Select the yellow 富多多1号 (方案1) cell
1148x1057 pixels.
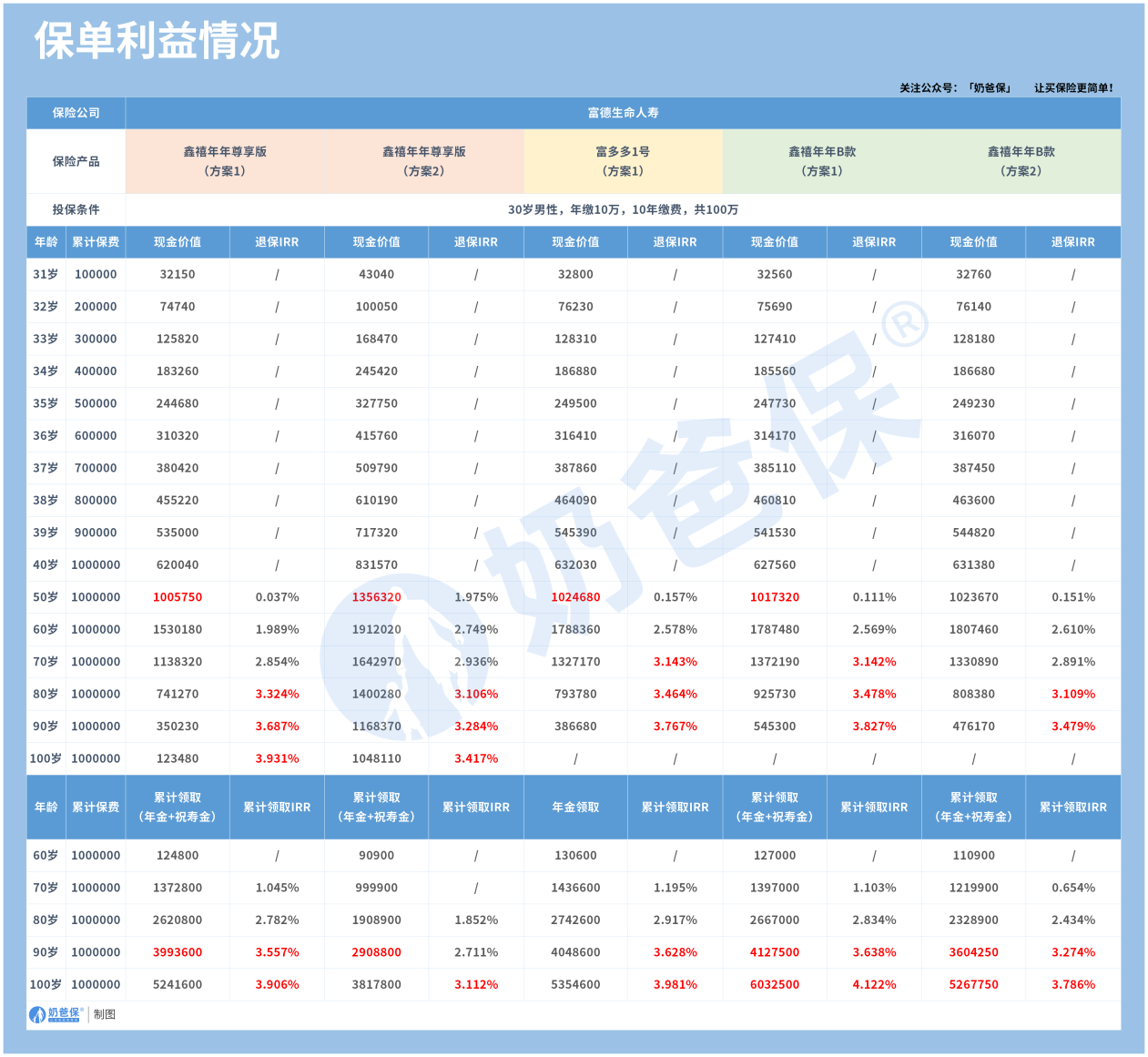pyautogui.click(x=623, y=161)
